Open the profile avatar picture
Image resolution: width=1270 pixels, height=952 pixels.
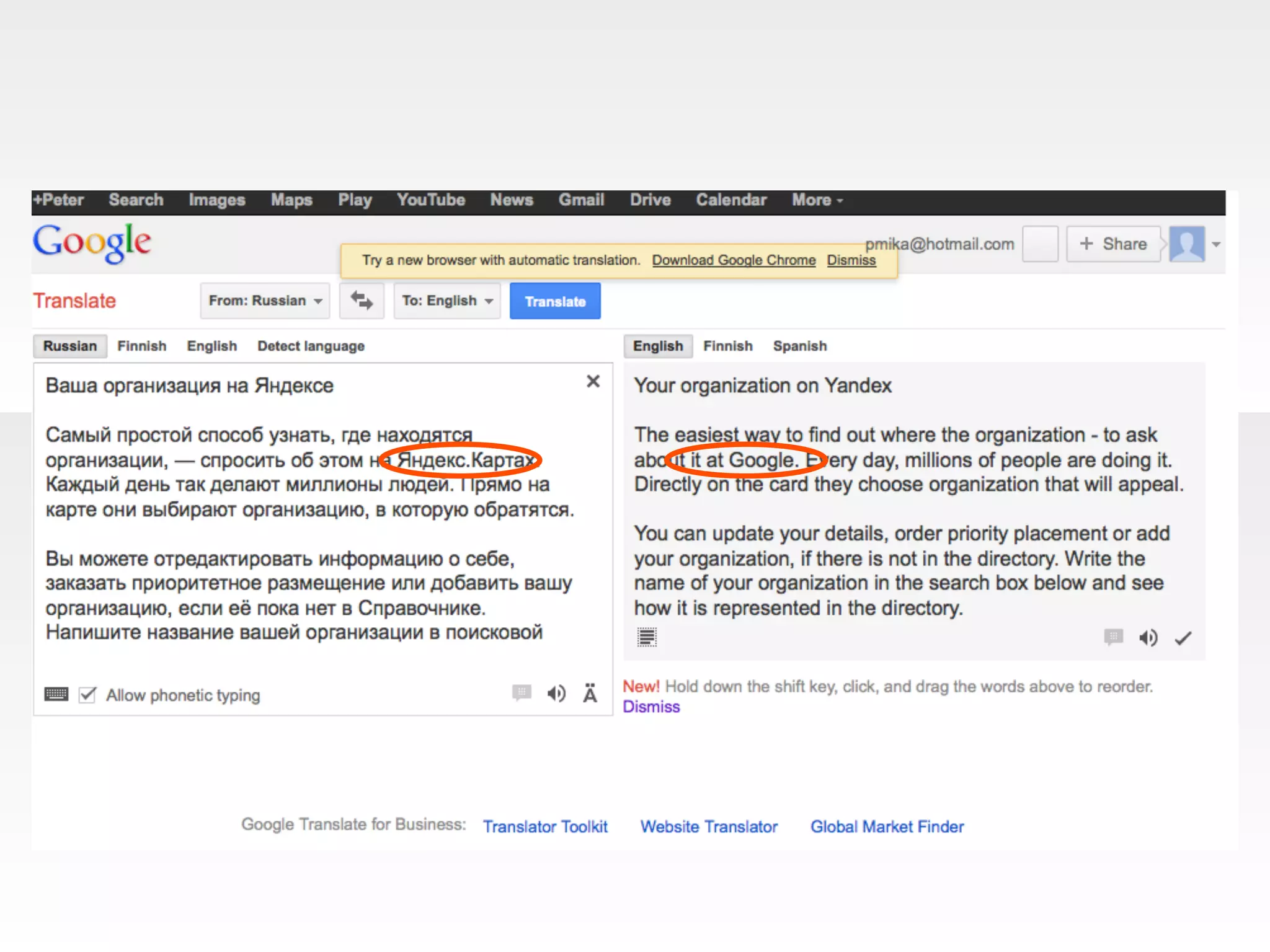[x=1187, y=244]
